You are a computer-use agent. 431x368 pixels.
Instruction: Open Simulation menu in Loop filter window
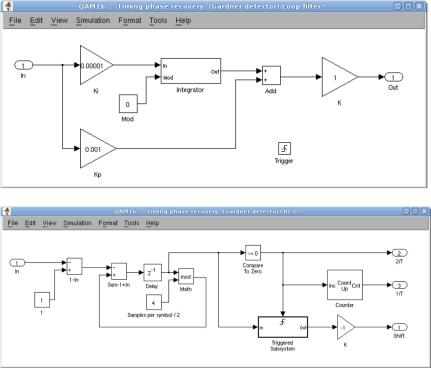click(x=93, y=20)
